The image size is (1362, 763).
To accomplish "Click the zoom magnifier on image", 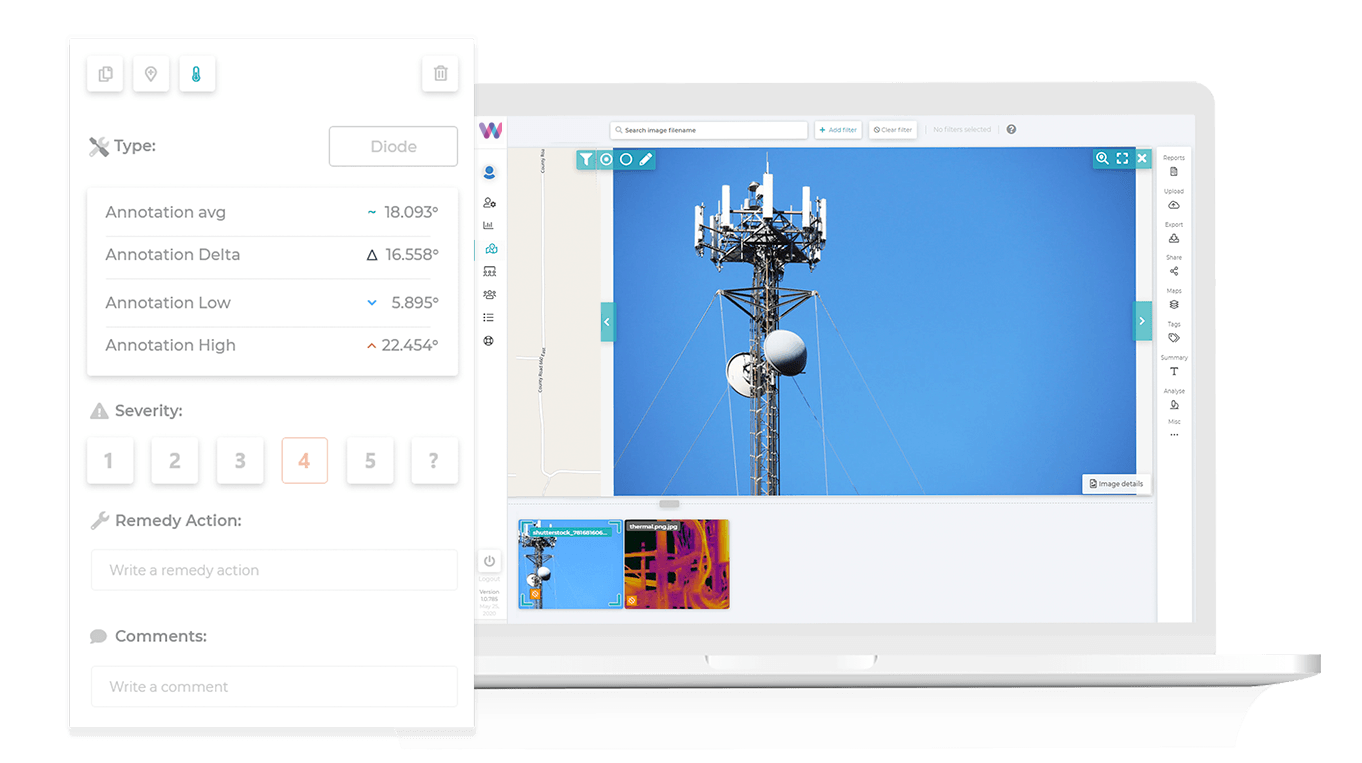I will pyautogui.click(x=1102, y=158).
